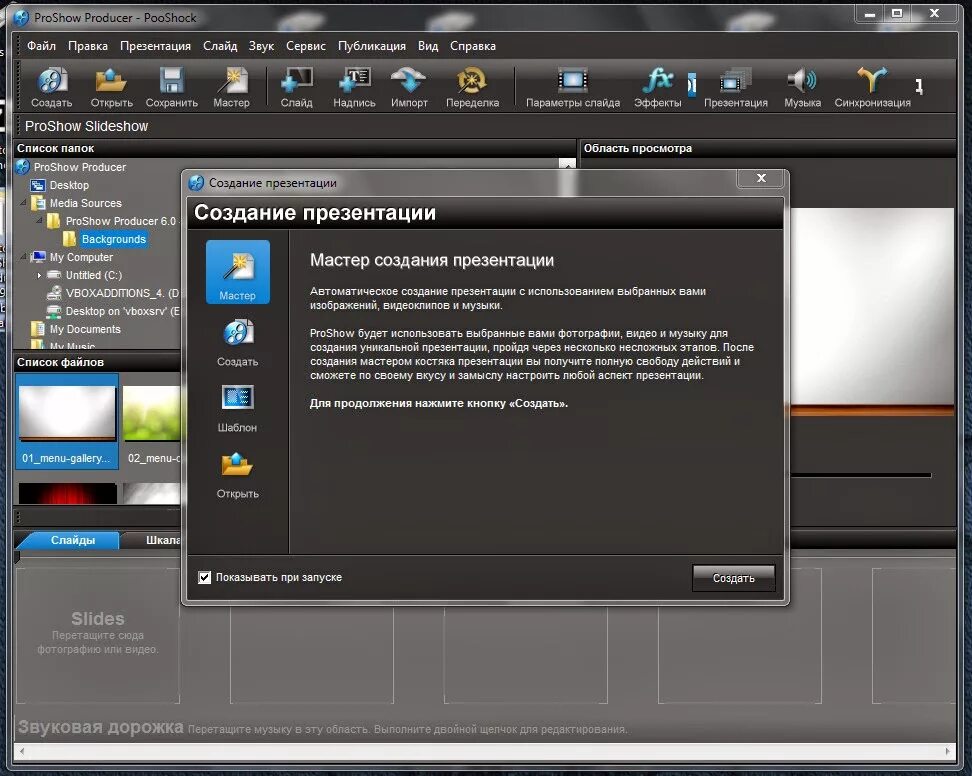The width and height of the screenshot is (972, 776).
Task: Click the Презентация toolbar icon
Action: click(736, 87)
